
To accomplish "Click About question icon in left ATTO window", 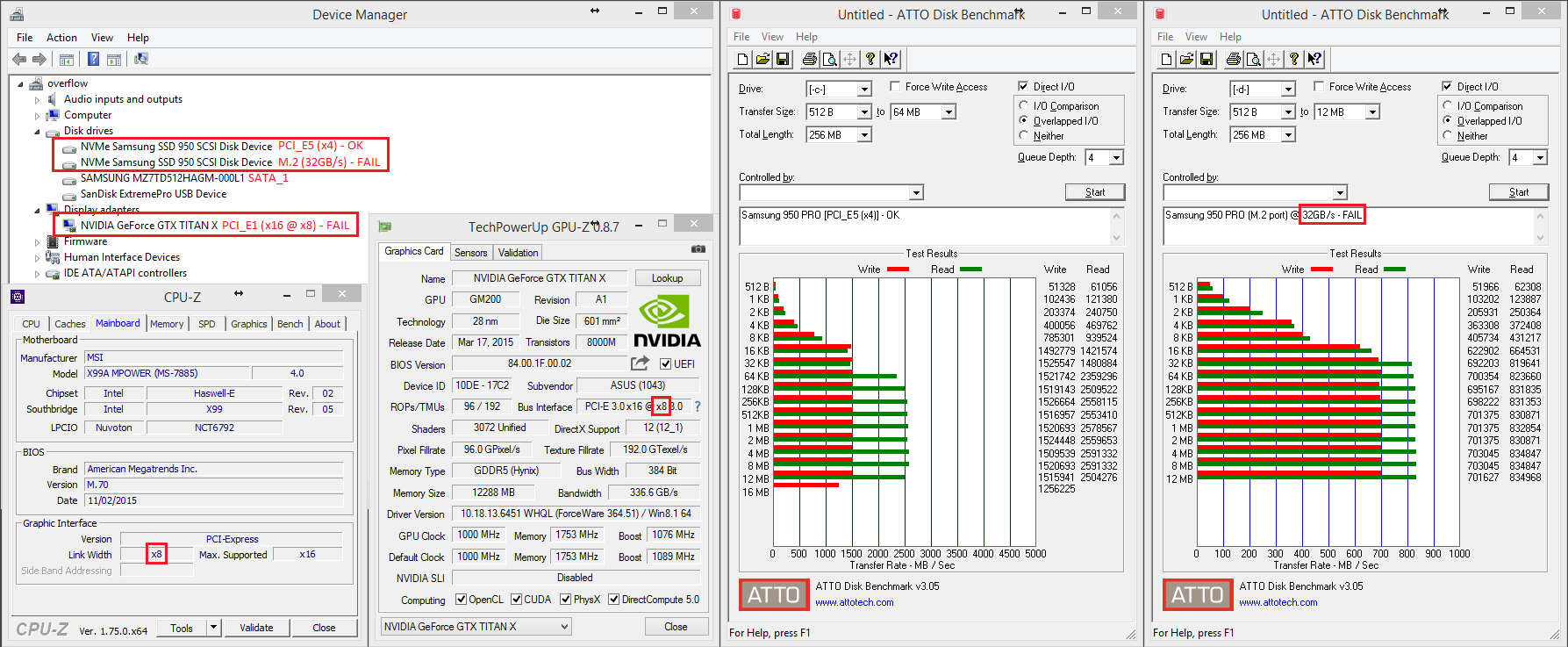I will tap(870, 59).
